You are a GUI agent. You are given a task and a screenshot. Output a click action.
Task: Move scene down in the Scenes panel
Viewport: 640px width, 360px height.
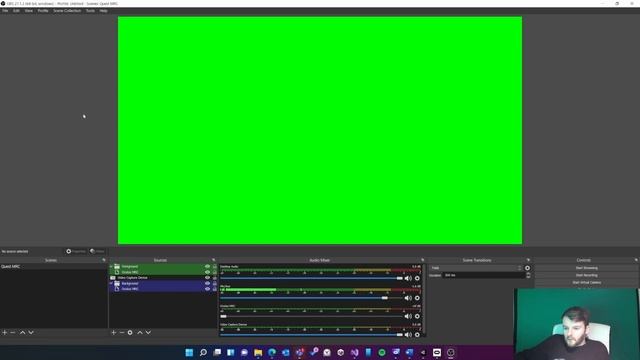(x=31, y=333)
